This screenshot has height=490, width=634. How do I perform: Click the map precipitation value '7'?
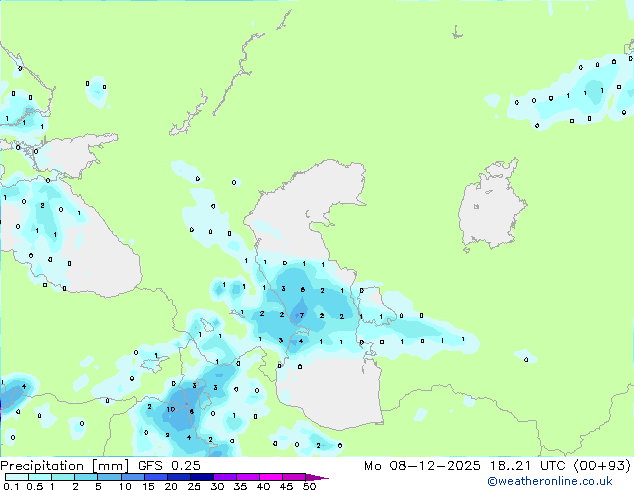(302, 315)
